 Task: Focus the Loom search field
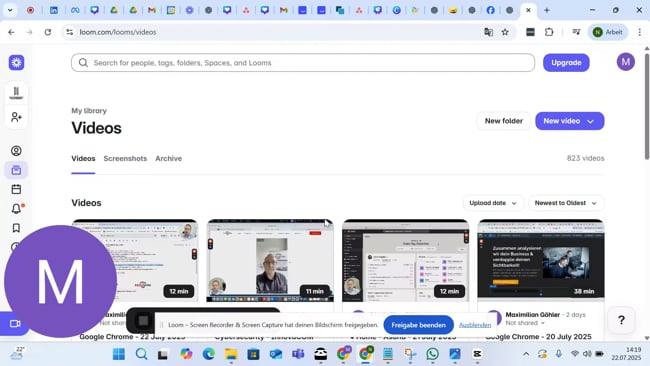[303, 63]
